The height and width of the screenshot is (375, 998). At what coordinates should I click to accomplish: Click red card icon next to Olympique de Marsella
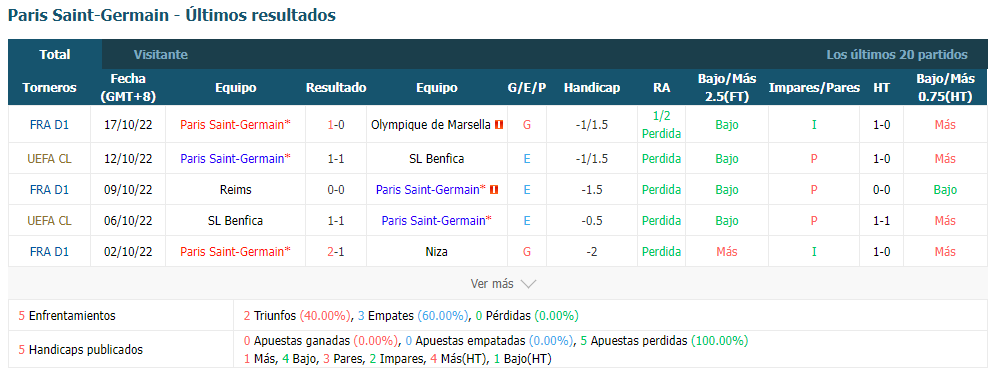coord(499,125)
